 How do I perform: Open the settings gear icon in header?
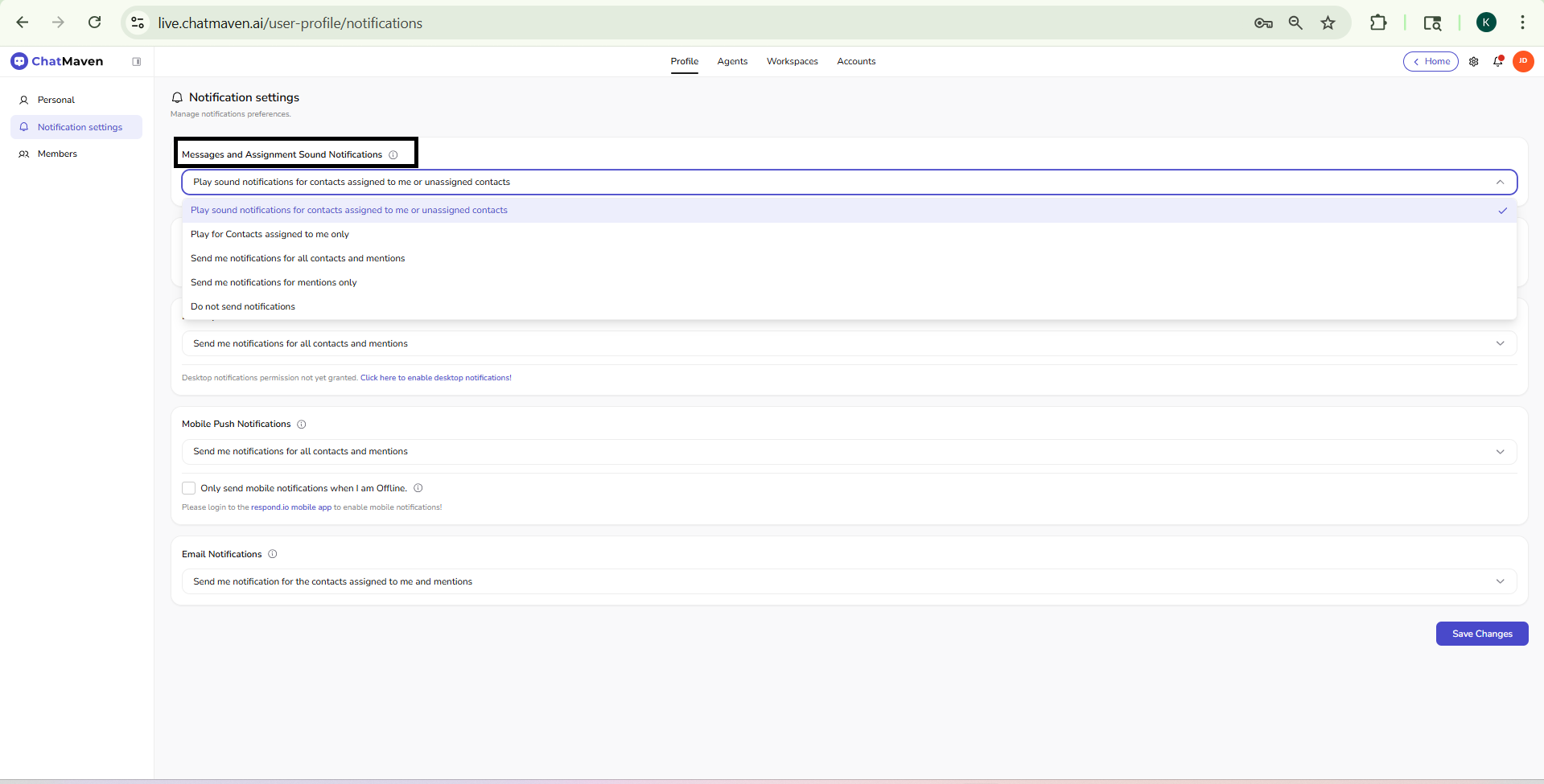coord(1473,62)
